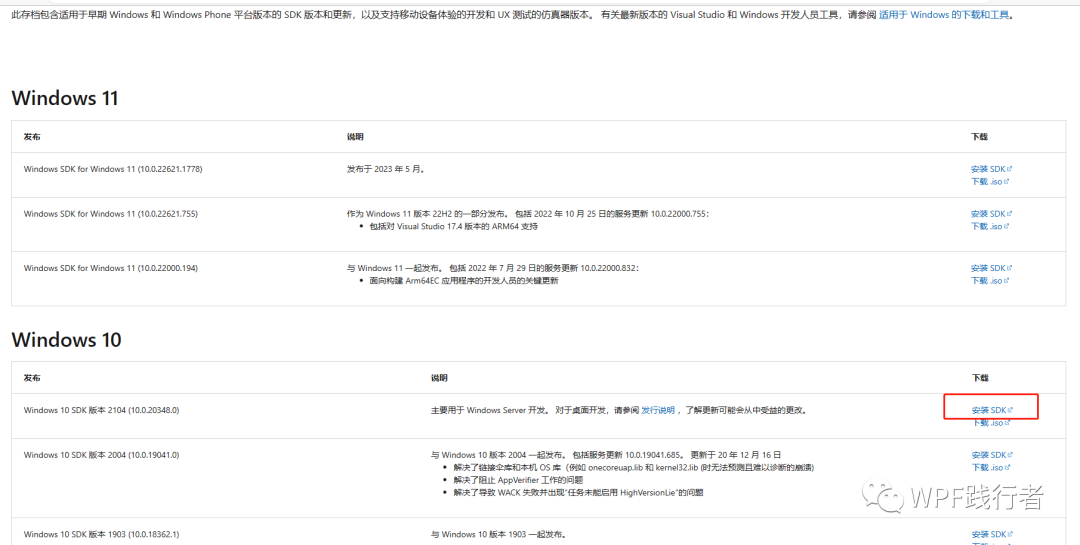The width and height of the screenshot is (1080, 545).
Task: Click bullet 解决了阻止 AppVerifier 工作的问题
Action: click(x=518, y=480)
